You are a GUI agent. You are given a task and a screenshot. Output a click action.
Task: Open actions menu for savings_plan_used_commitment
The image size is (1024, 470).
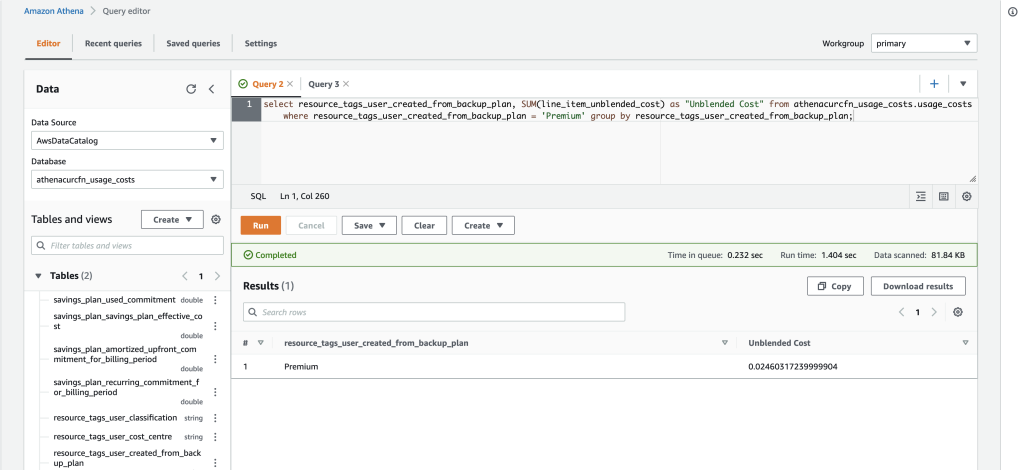click(216, 300)
